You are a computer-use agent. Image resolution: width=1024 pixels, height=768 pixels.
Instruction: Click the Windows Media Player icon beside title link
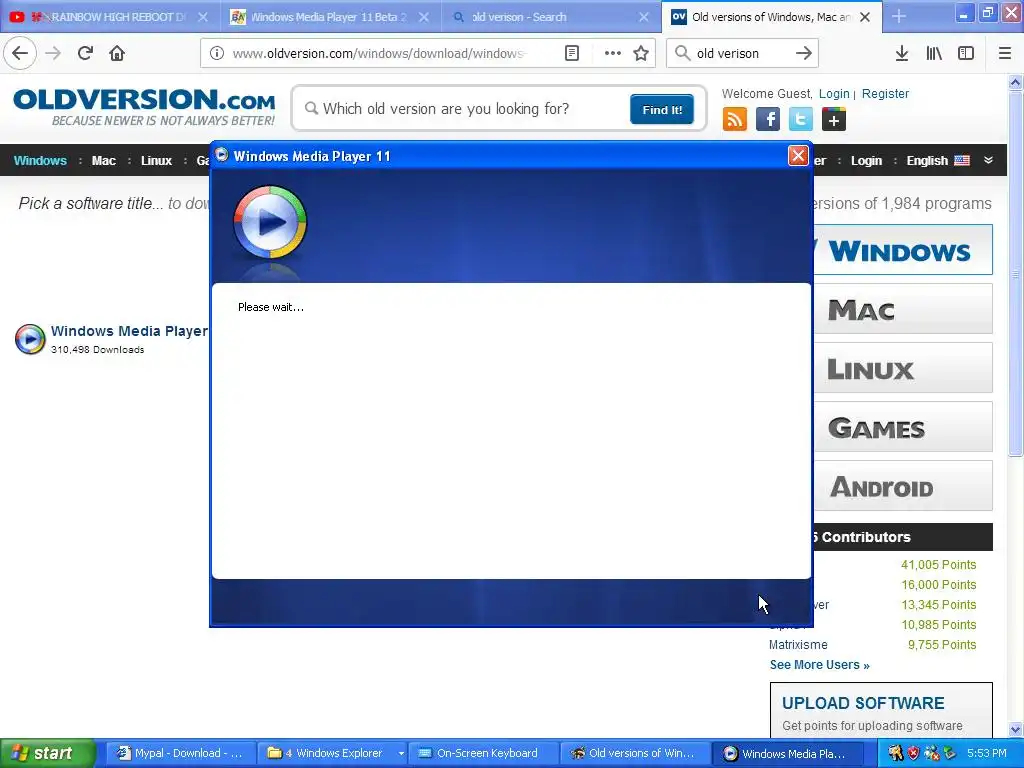click(30, 339)
